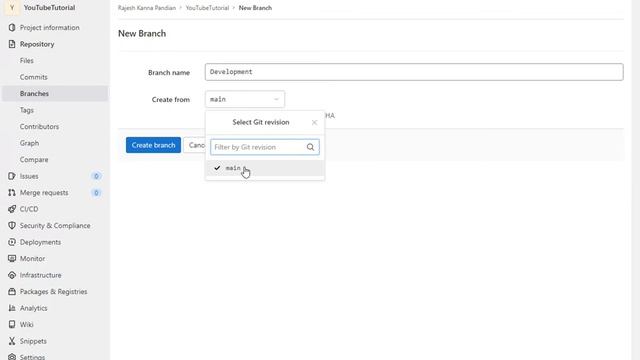Open Rajesh Kanna Pandian breadcrumb link
The height and width of the screenshot is (360, 640).
point(147,8)
